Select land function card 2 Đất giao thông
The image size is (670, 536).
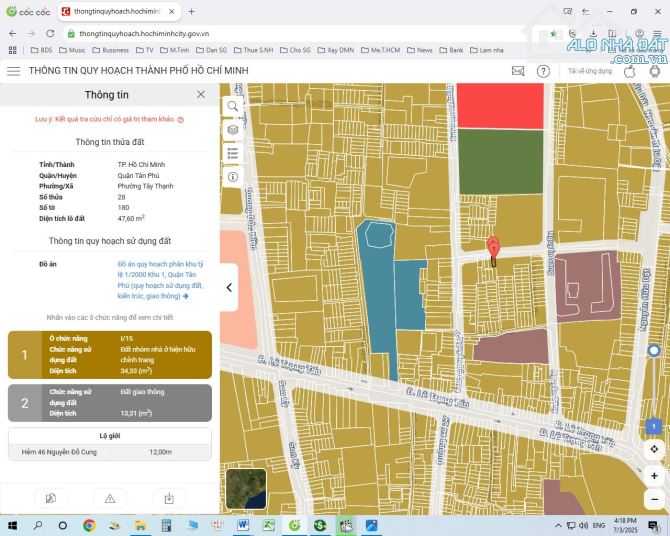(110, 403)
